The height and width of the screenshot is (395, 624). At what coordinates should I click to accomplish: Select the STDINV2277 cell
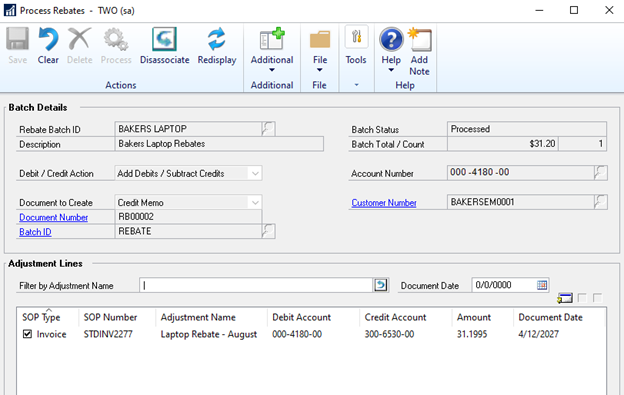coord(108,334)
